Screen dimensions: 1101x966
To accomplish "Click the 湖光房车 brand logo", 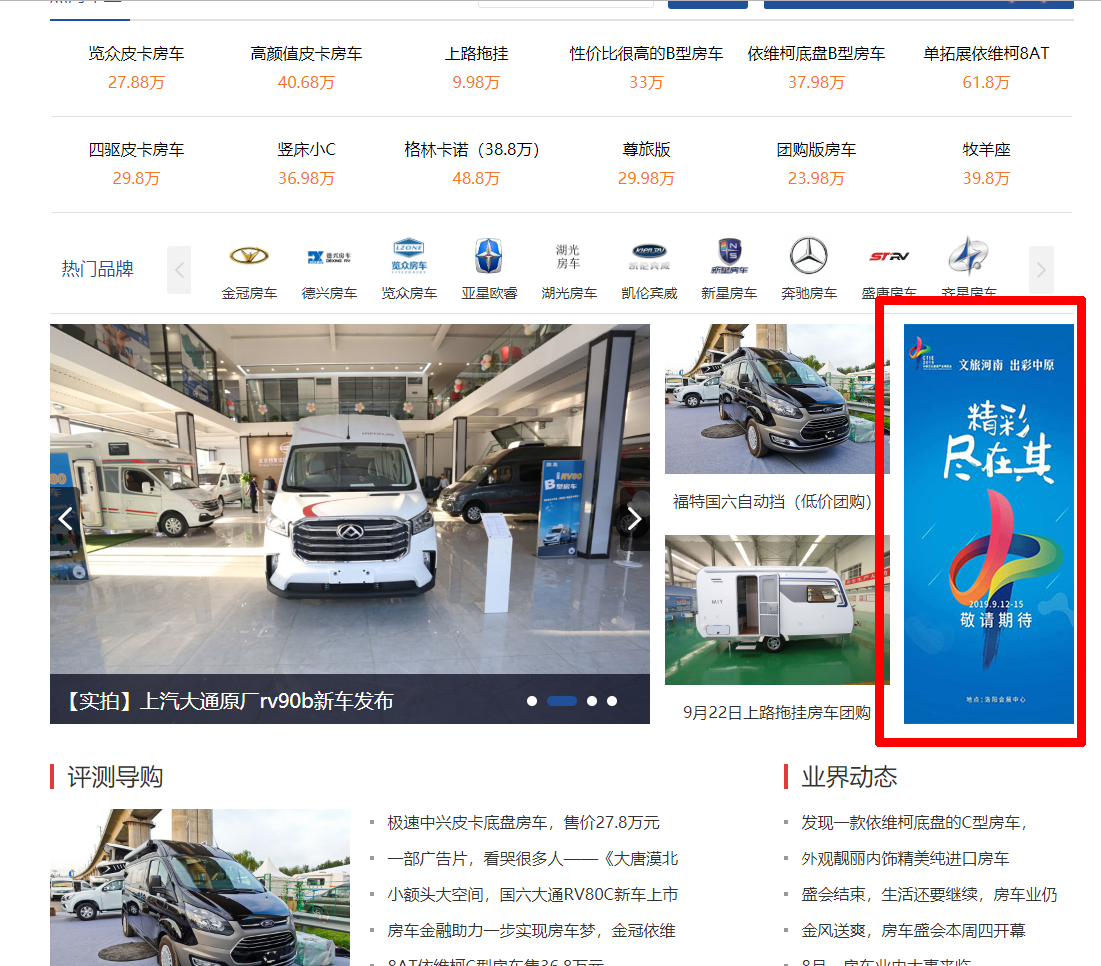I will pyautogui.click(x=568, y=257).
